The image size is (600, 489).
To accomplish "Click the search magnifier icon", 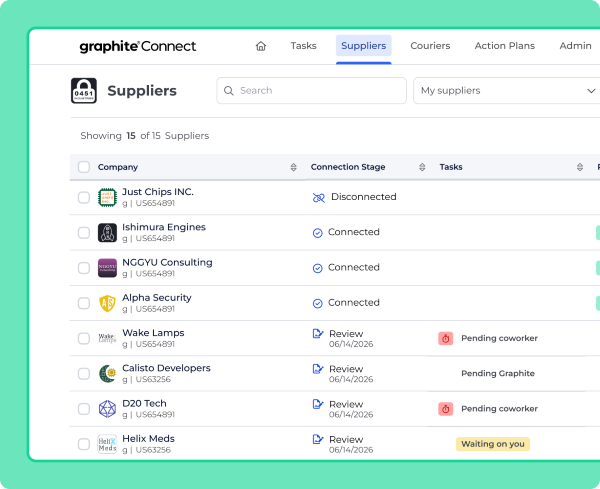I will click(x=229, y=91).
